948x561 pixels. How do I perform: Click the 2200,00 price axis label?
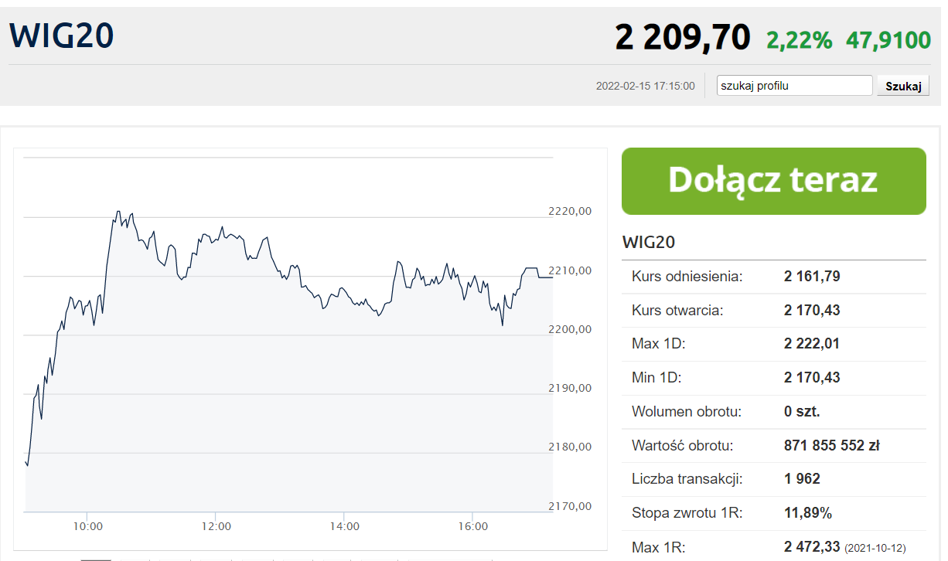[570, 329]
